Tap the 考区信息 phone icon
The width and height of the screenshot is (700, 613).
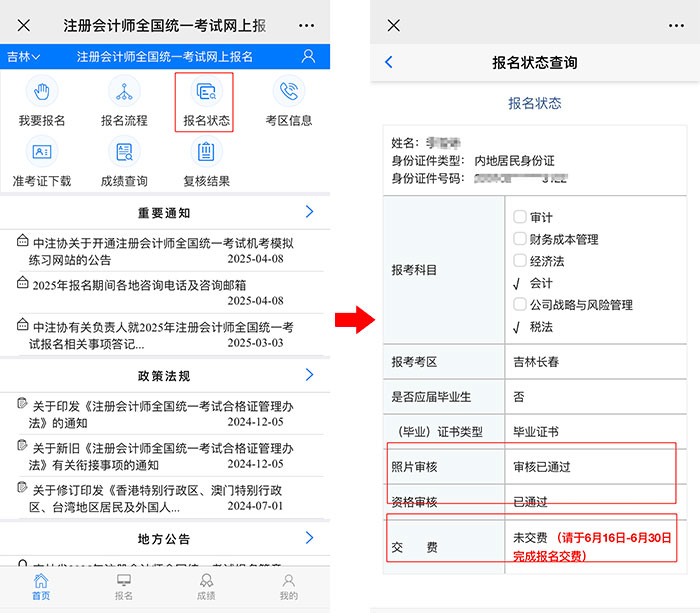pos(289,93)
